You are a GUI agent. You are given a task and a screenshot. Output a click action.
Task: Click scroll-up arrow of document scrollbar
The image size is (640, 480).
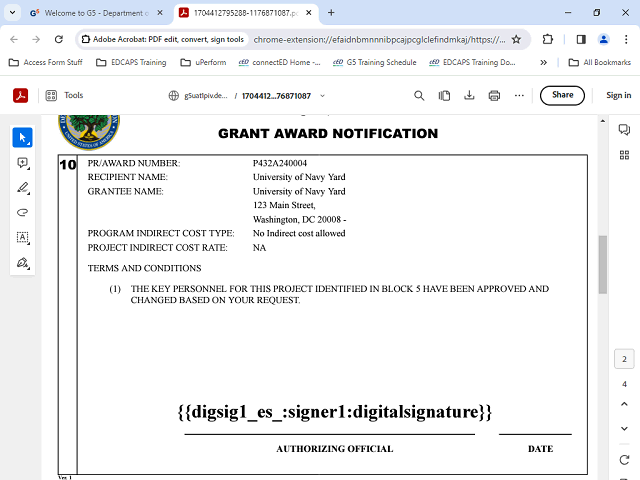click(x=603, y=121)
